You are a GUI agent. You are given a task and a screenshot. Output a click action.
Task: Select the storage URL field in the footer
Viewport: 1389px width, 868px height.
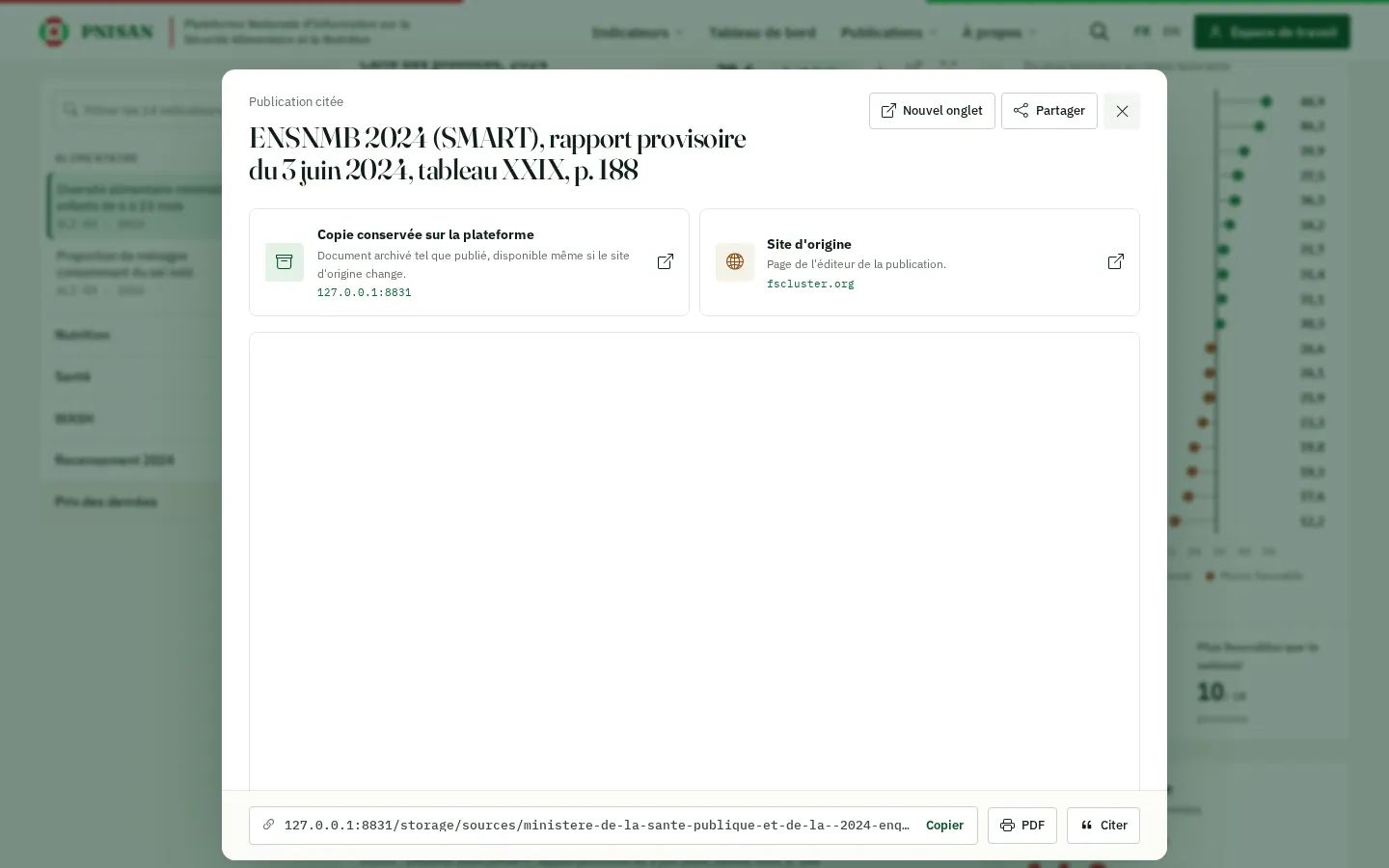coord(613,826)
